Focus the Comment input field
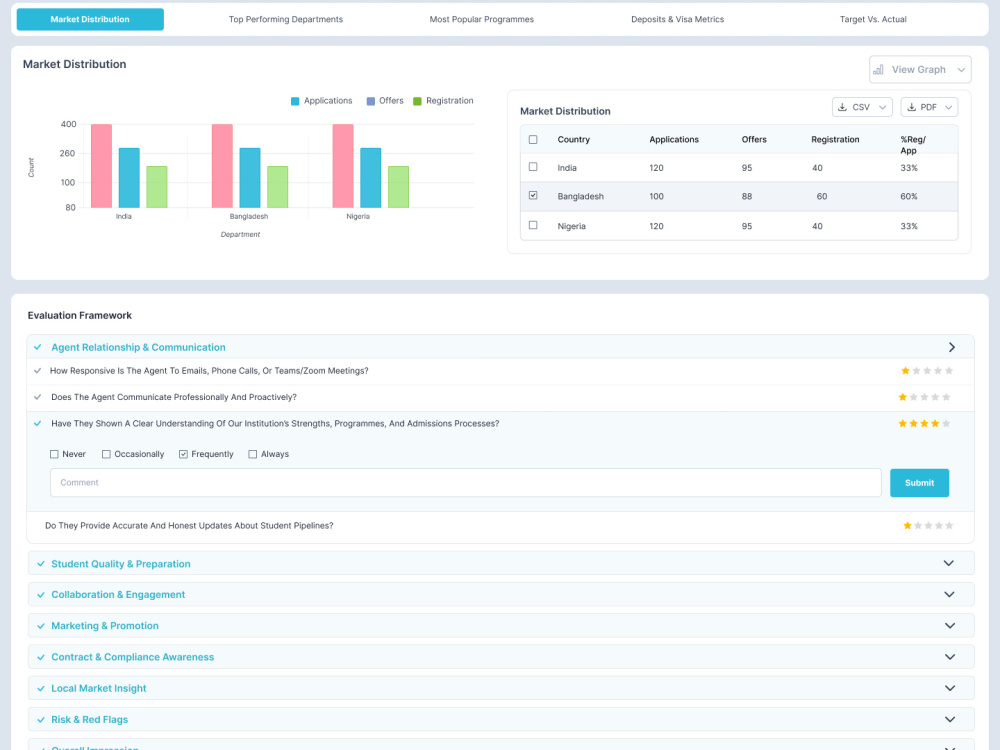The height and width of the screenshot is (750, 1000). coord(466,483)
